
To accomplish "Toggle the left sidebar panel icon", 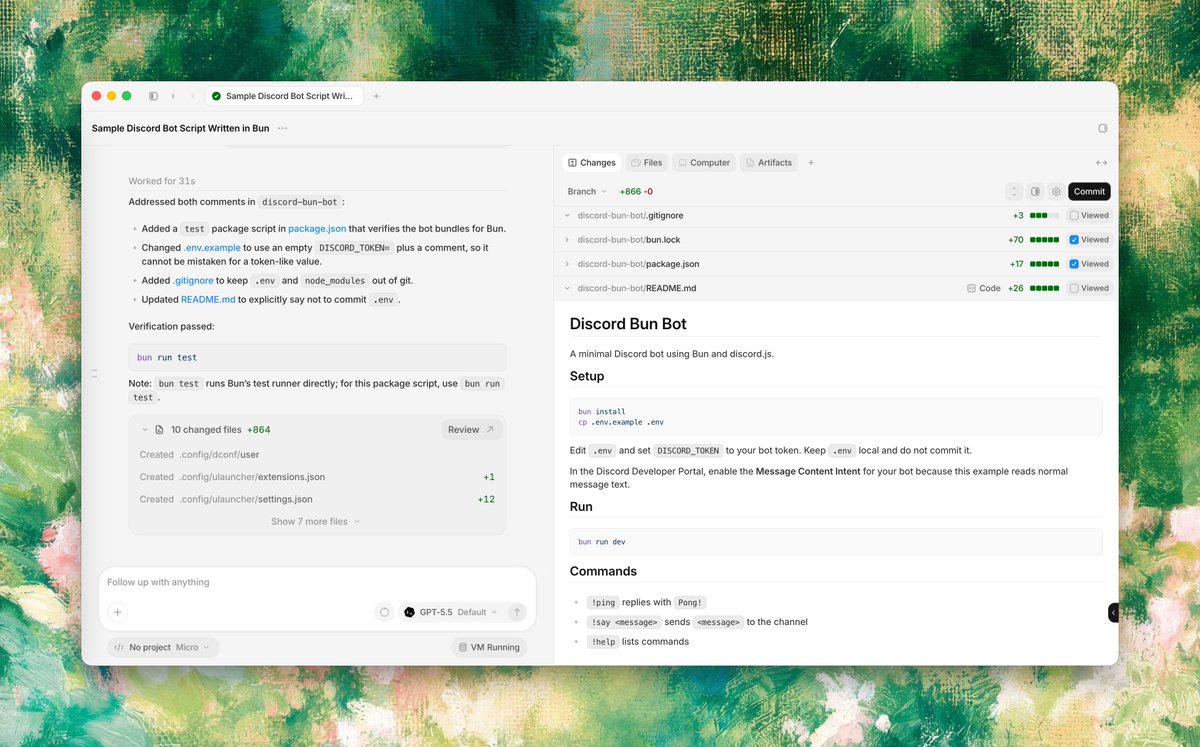I will tap(153, 96).
